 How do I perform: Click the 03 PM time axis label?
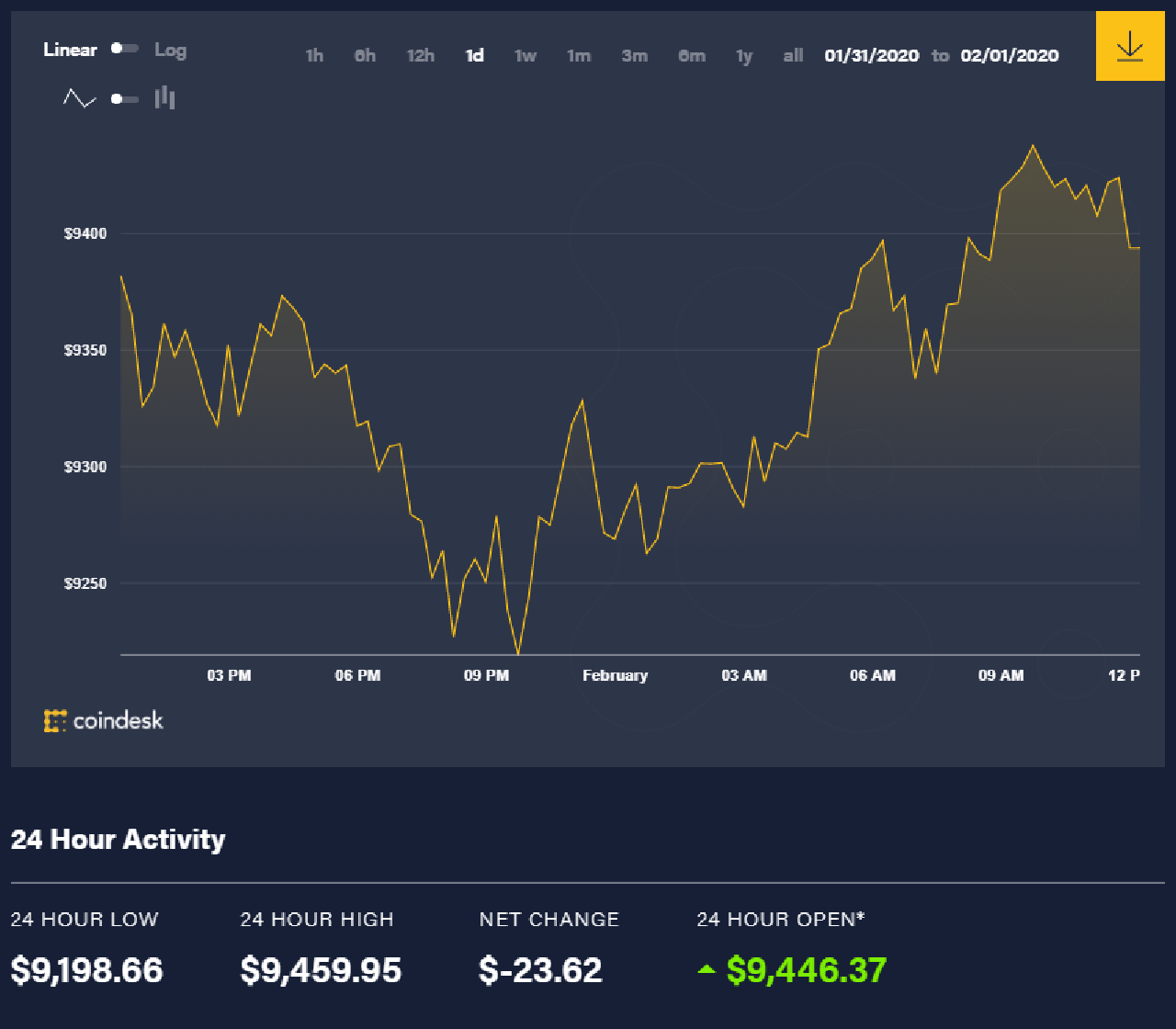[229, 675]
